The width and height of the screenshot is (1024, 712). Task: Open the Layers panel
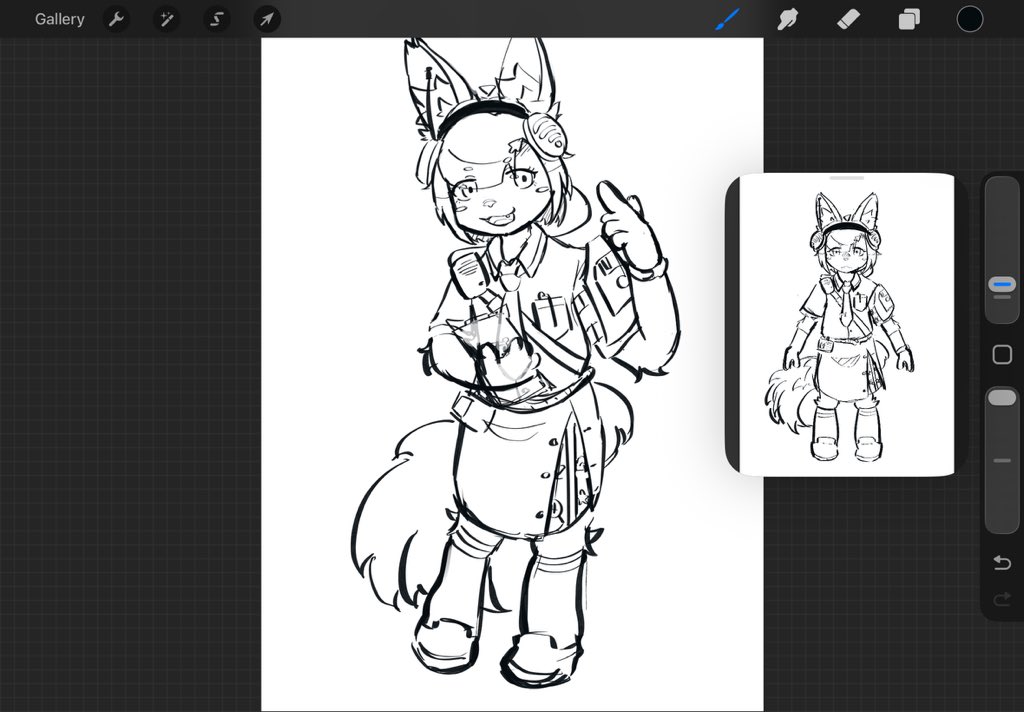pos(909,19)
